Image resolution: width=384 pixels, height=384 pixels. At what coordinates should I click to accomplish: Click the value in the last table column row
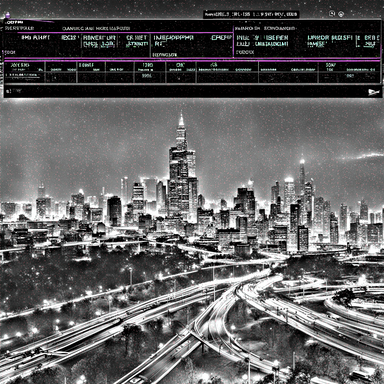[x=350, y=76]
